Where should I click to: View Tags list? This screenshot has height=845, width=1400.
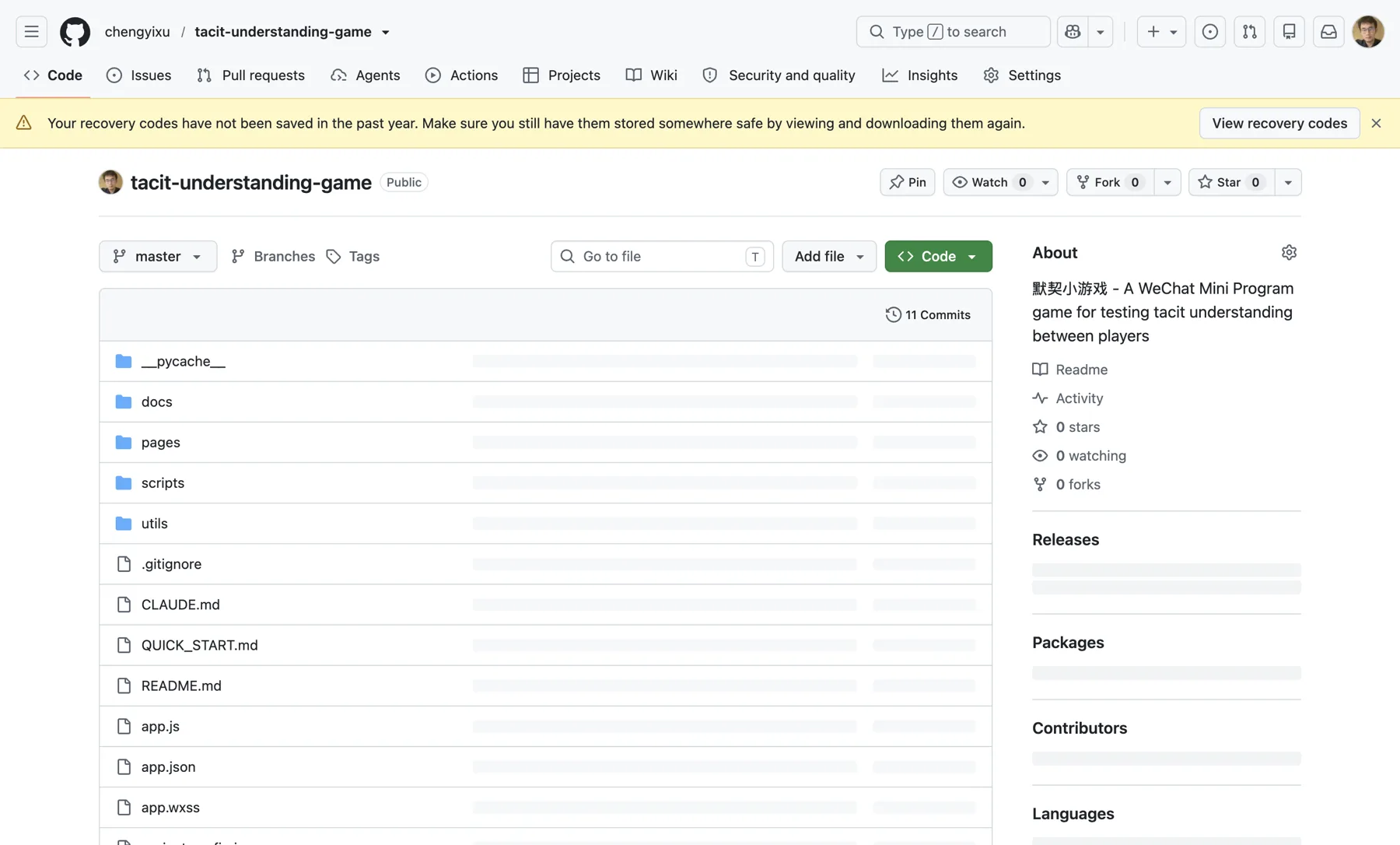click(353, 256)
